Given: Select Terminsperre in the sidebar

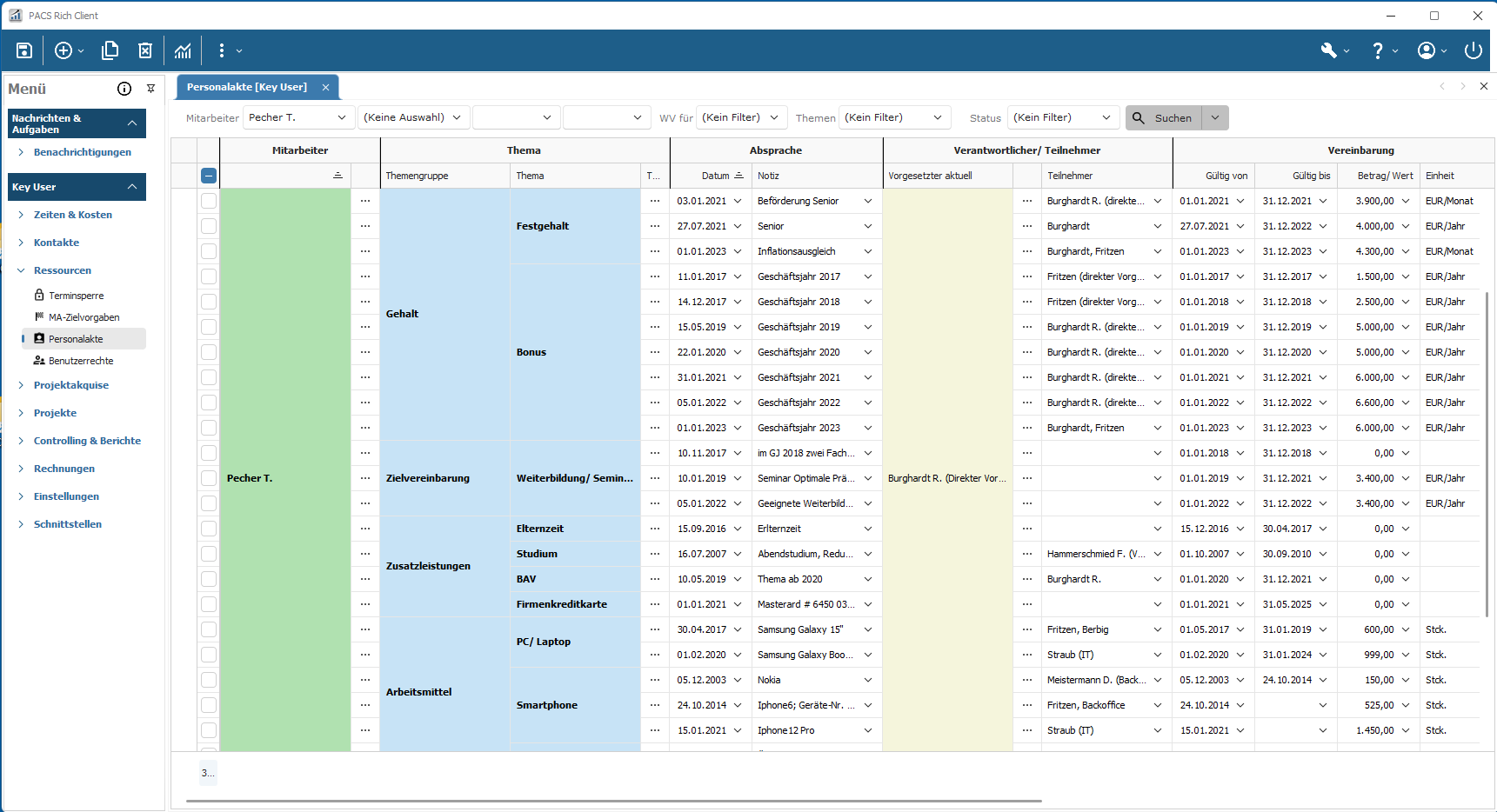Looking at the screenshot, I should 76,296.
